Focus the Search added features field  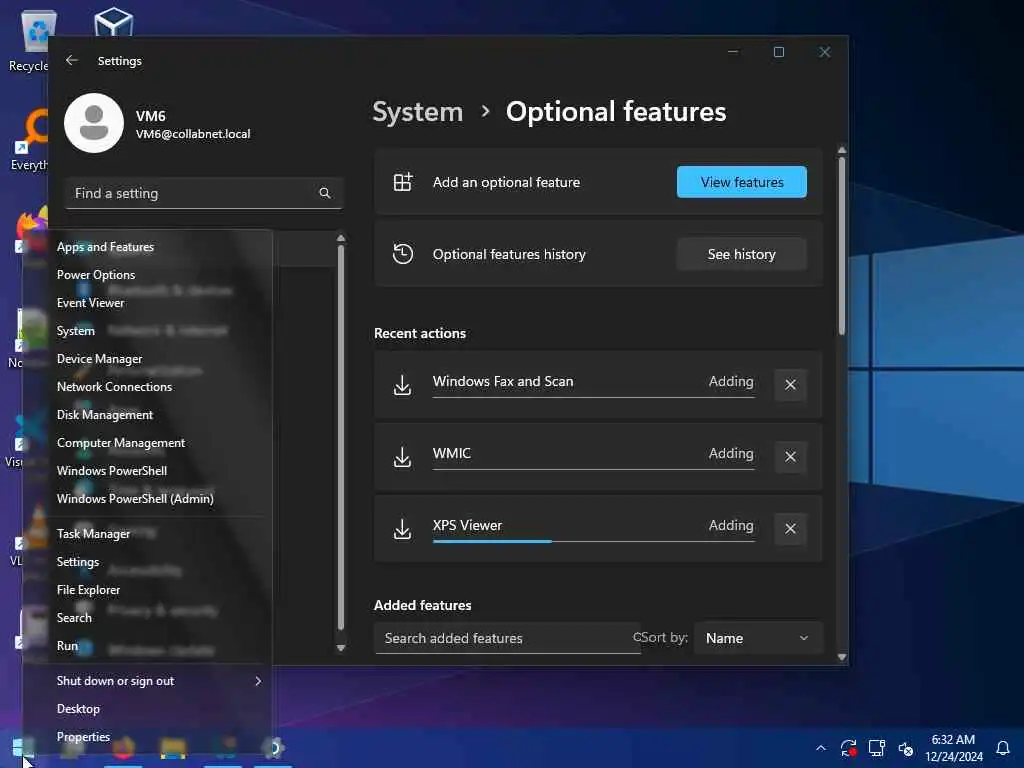click(x=507, y=638)
